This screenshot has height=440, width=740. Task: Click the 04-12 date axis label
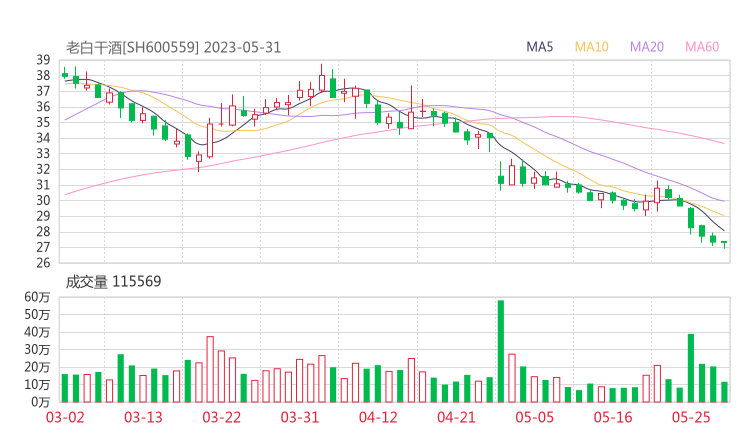coord(378,417)
